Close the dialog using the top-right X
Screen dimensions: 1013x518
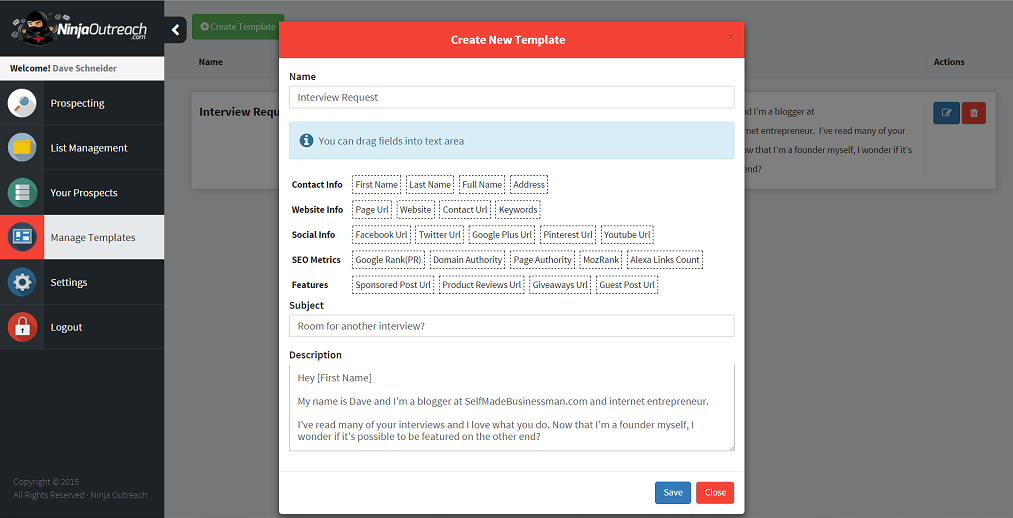tap(730, 37)
